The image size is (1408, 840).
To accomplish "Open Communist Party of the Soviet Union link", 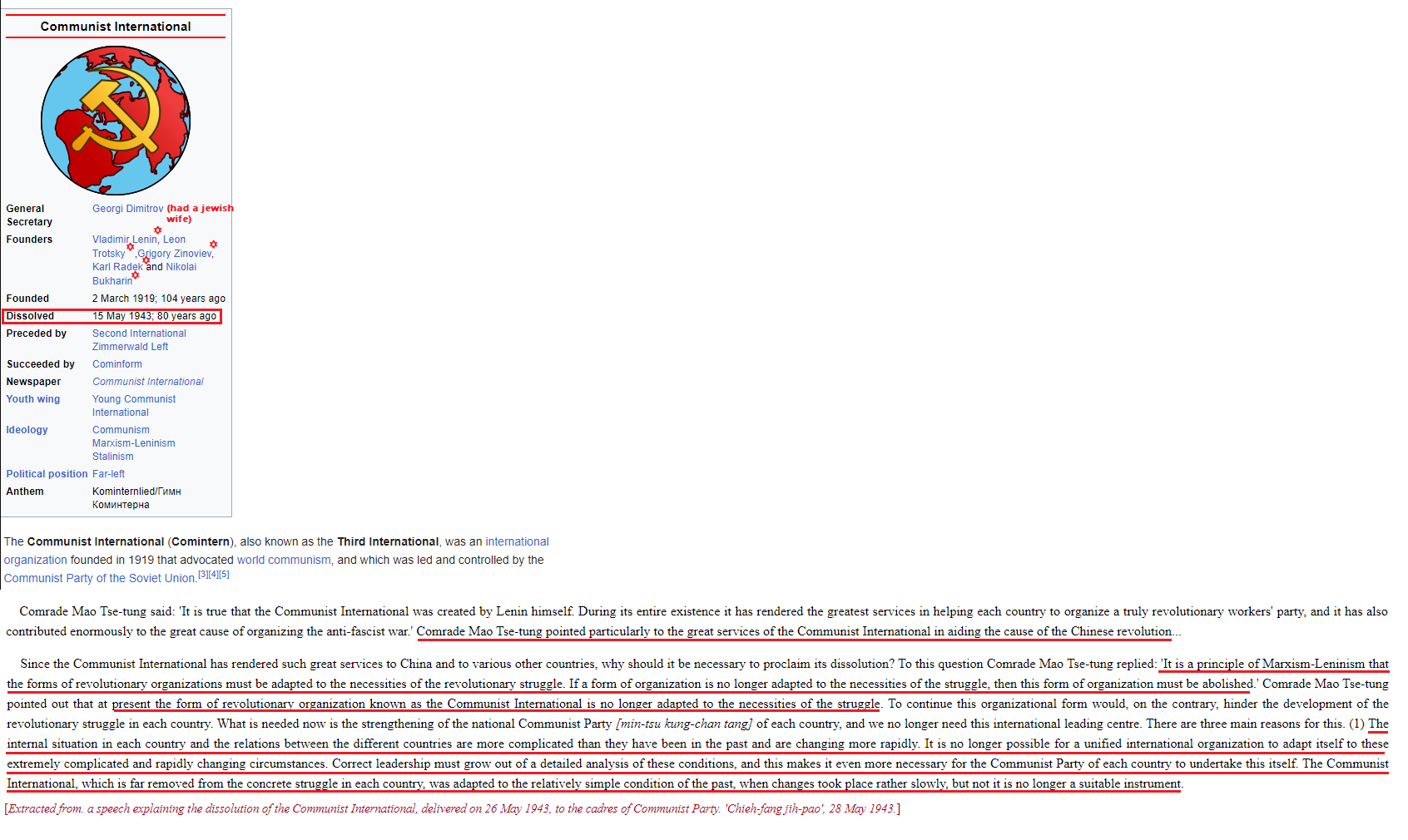I will pos(100,579).
